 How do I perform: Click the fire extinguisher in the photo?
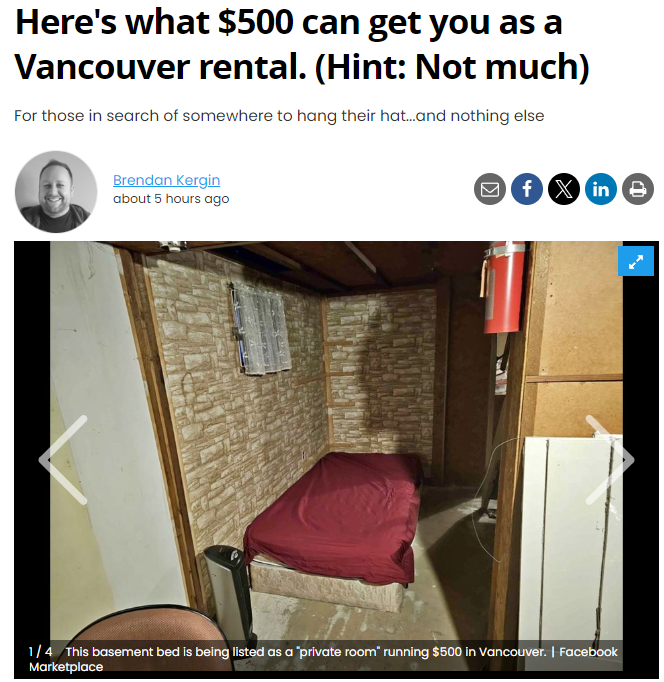tap(504, 287)
